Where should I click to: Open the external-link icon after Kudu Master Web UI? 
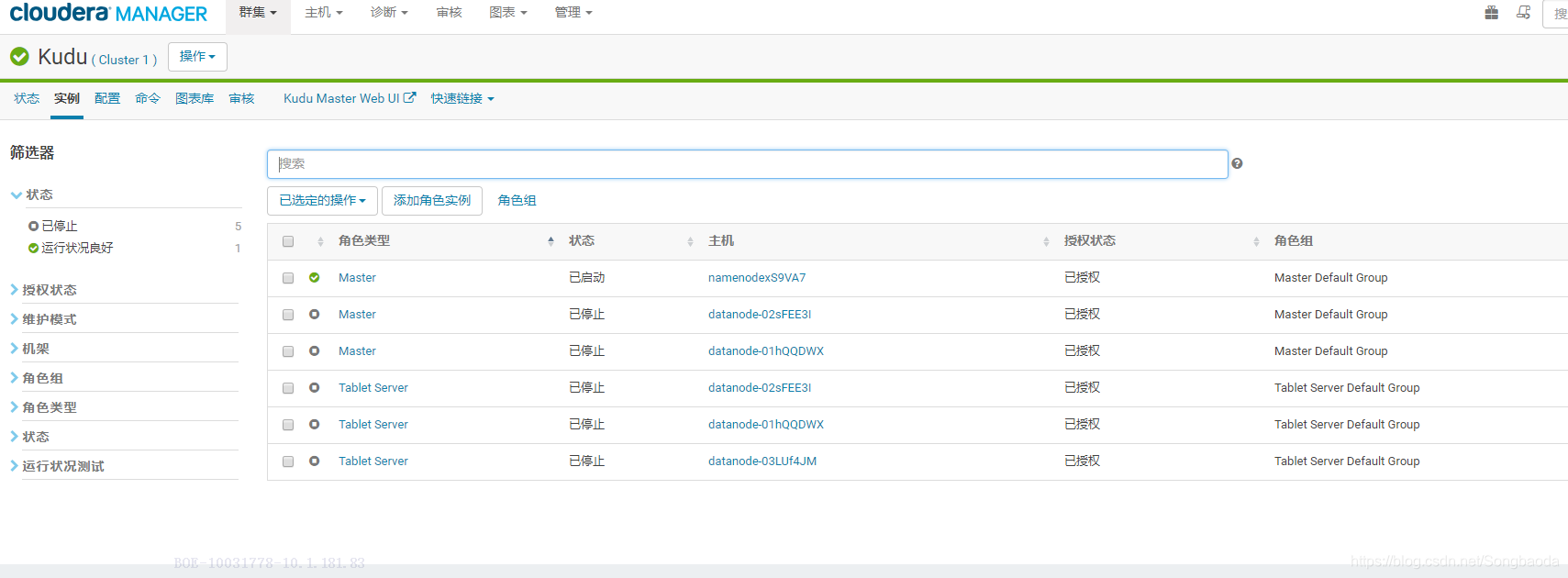tap(410, 97)
